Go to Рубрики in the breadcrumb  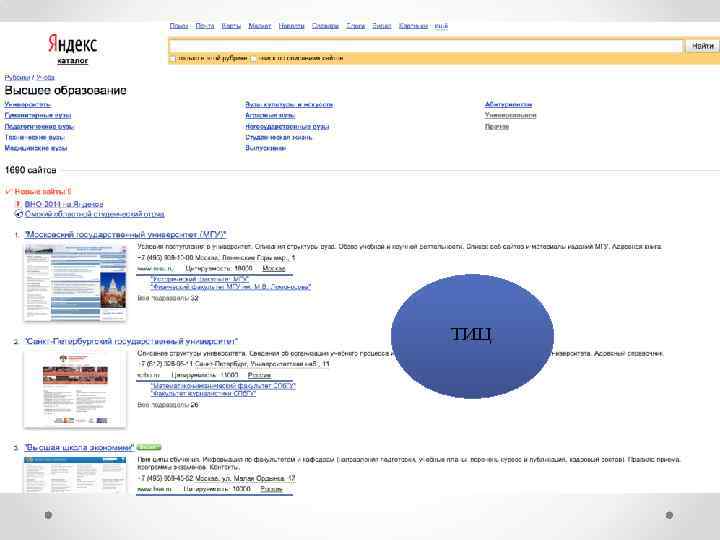pyautogui.click(x=17, y=77)
